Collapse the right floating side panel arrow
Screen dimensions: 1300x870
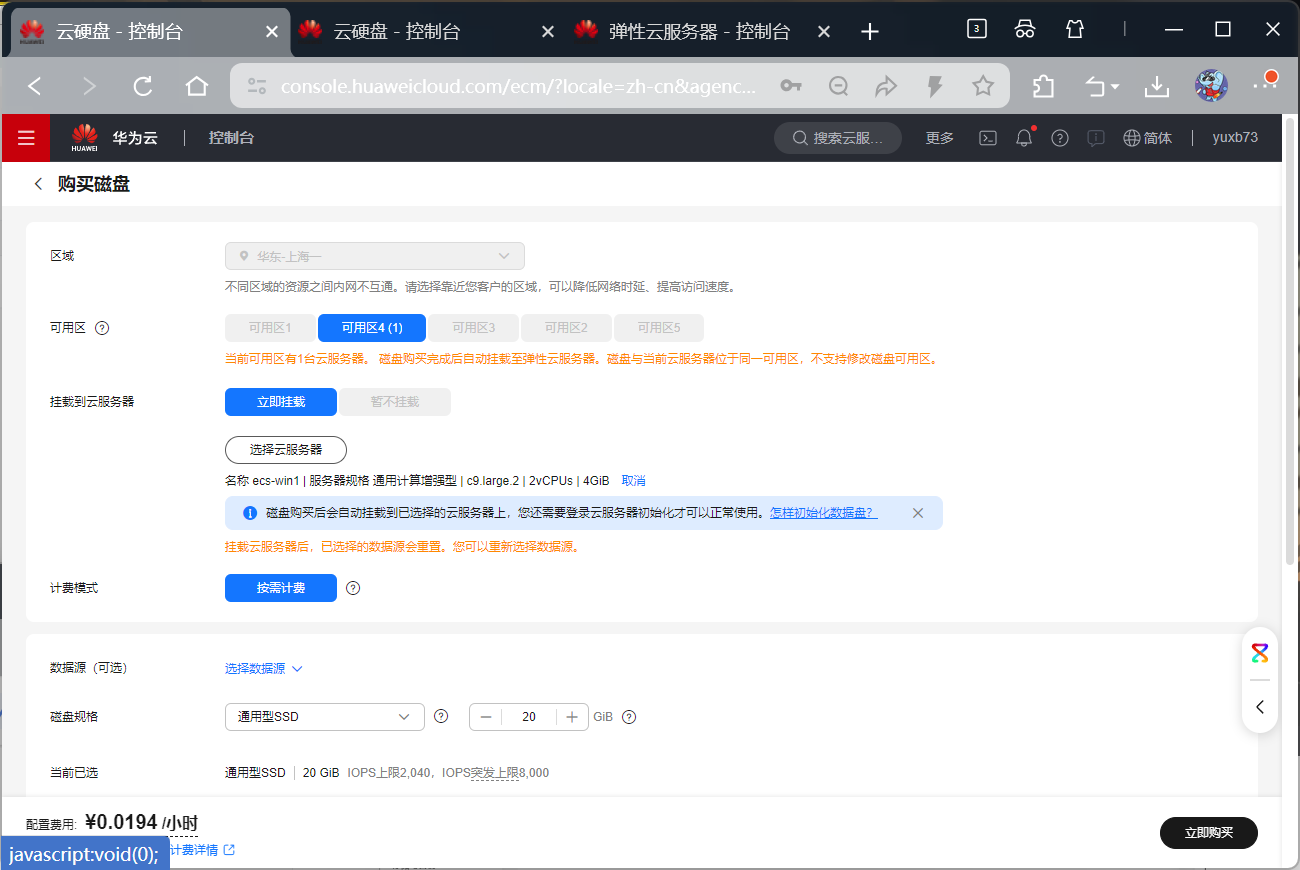pos(1260,707)
